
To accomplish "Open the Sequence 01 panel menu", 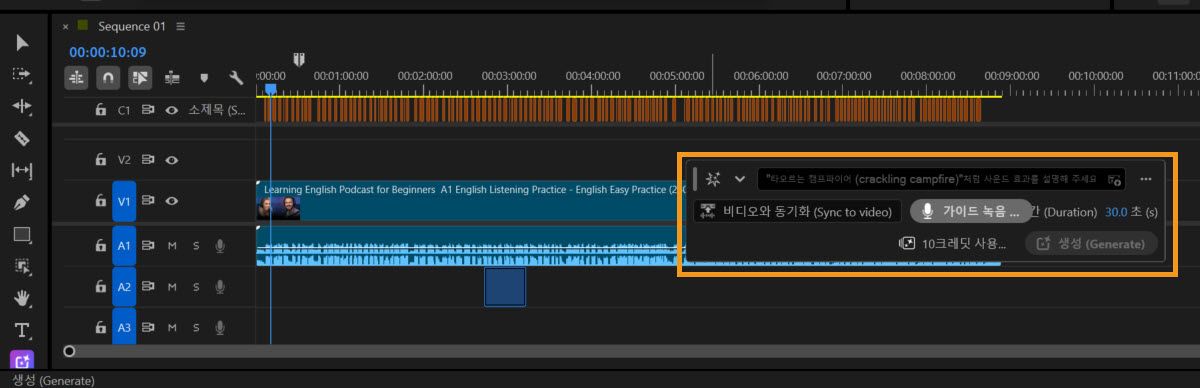I will pos(179,26).
